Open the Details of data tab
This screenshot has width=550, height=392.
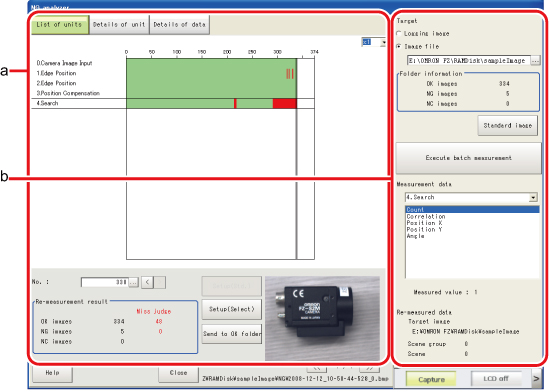180,25
